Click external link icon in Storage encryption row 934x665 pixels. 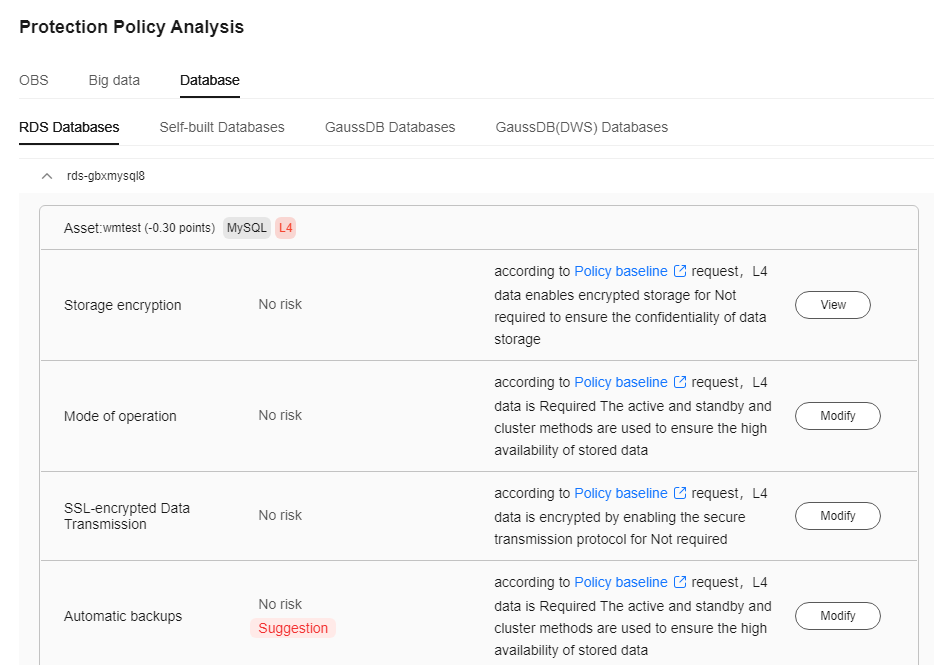680,272
